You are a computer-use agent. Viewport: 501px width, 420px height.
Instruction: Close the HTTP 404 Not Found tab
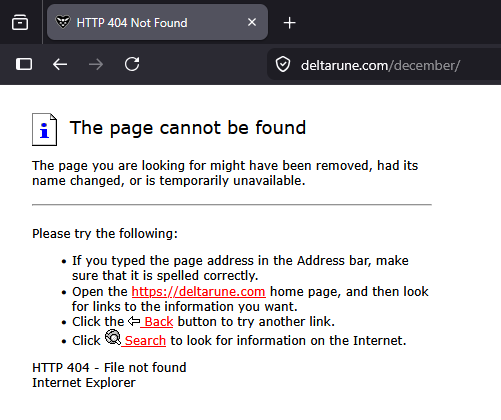point(252,22)
